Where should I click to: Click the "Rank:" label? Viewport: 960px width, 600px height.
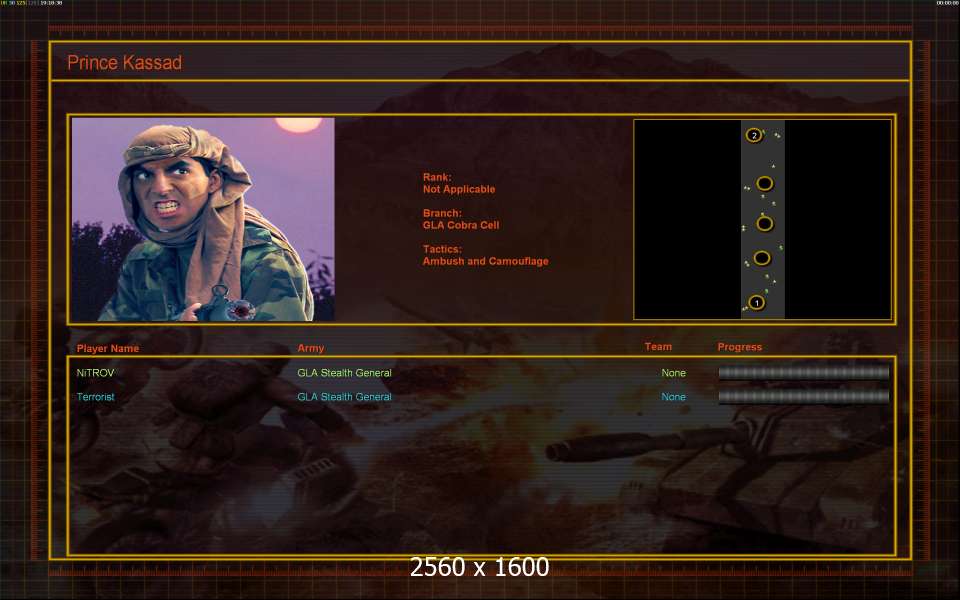point(437,178)
